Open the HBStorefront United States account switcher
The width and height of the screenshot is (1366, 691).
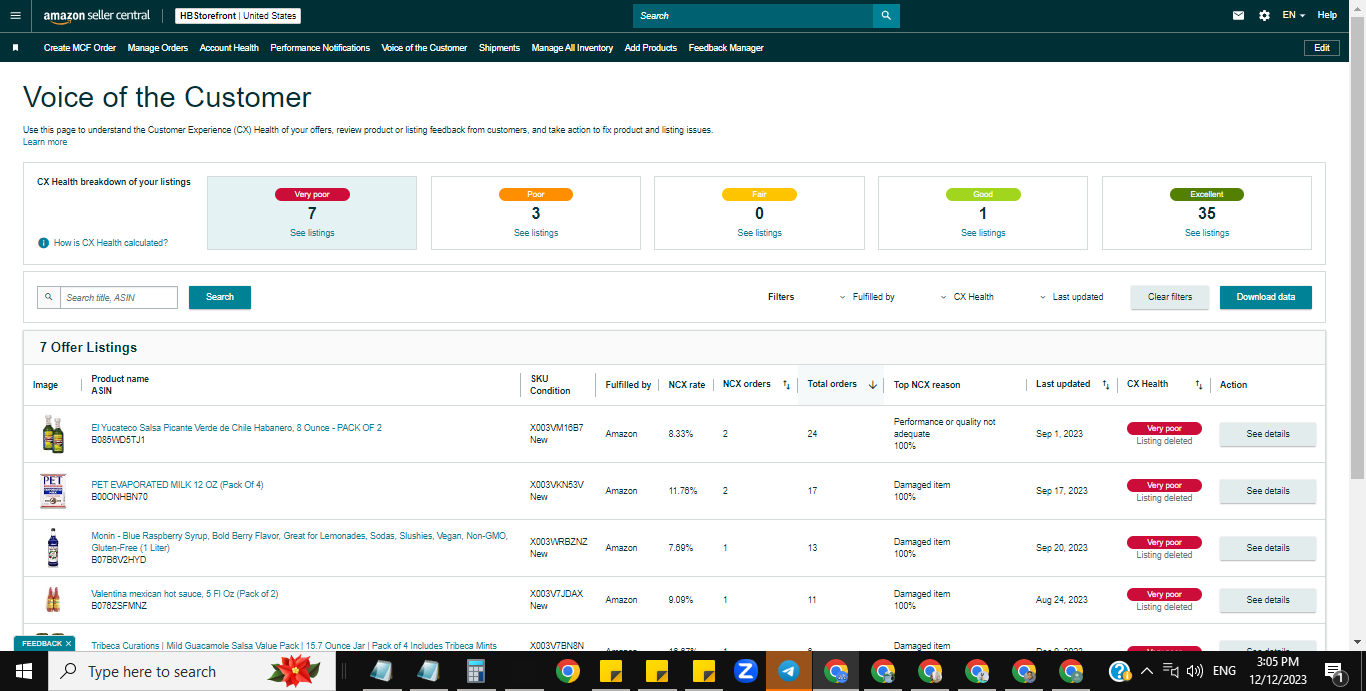[x=238, y=16]
